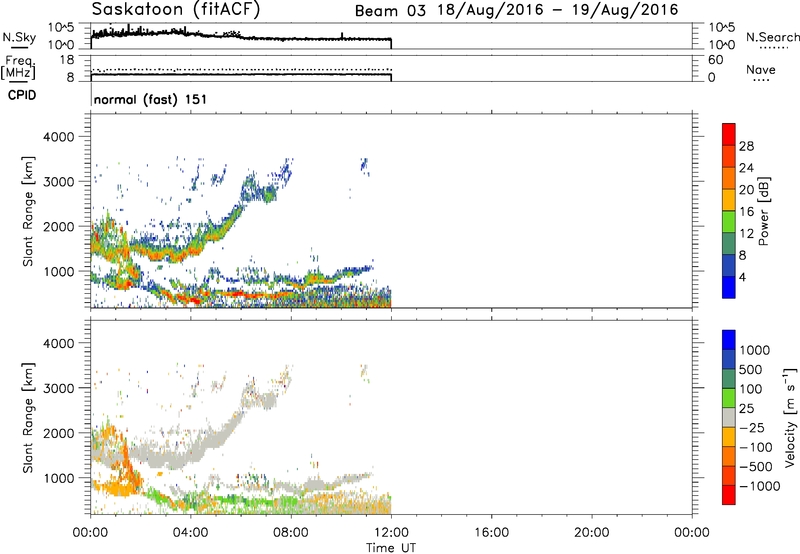The width and height of the screenshot is (800, 554).
Task: Click the "Nave" legend label
Action: pyautogui.click(x=760, y=70)
